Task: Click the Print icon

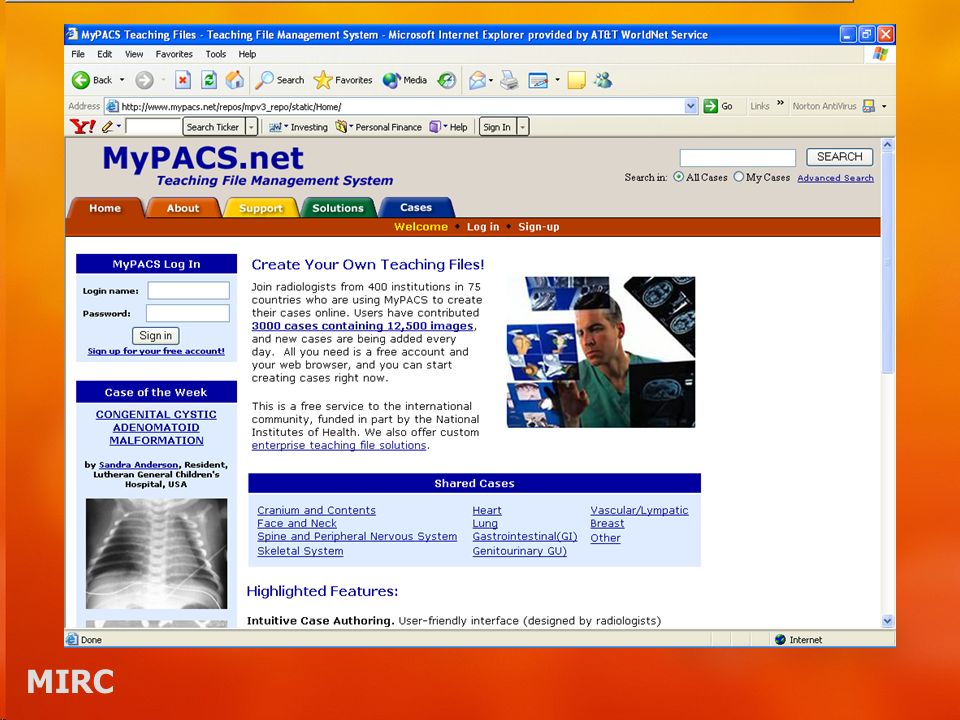Action: (509, 80)
